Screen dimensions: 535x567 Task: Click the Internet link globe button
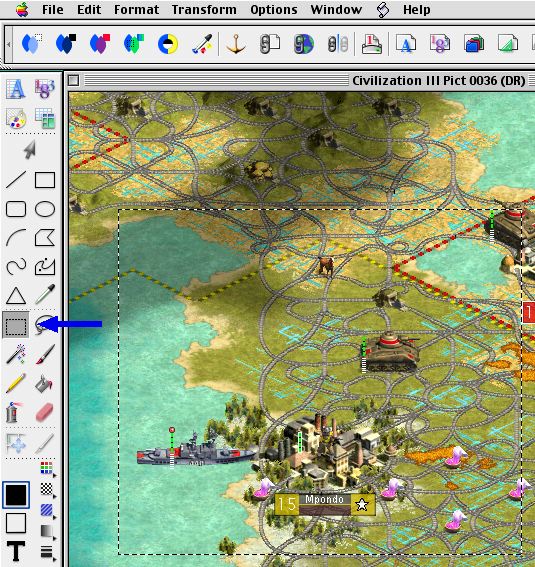coord(304,44)
